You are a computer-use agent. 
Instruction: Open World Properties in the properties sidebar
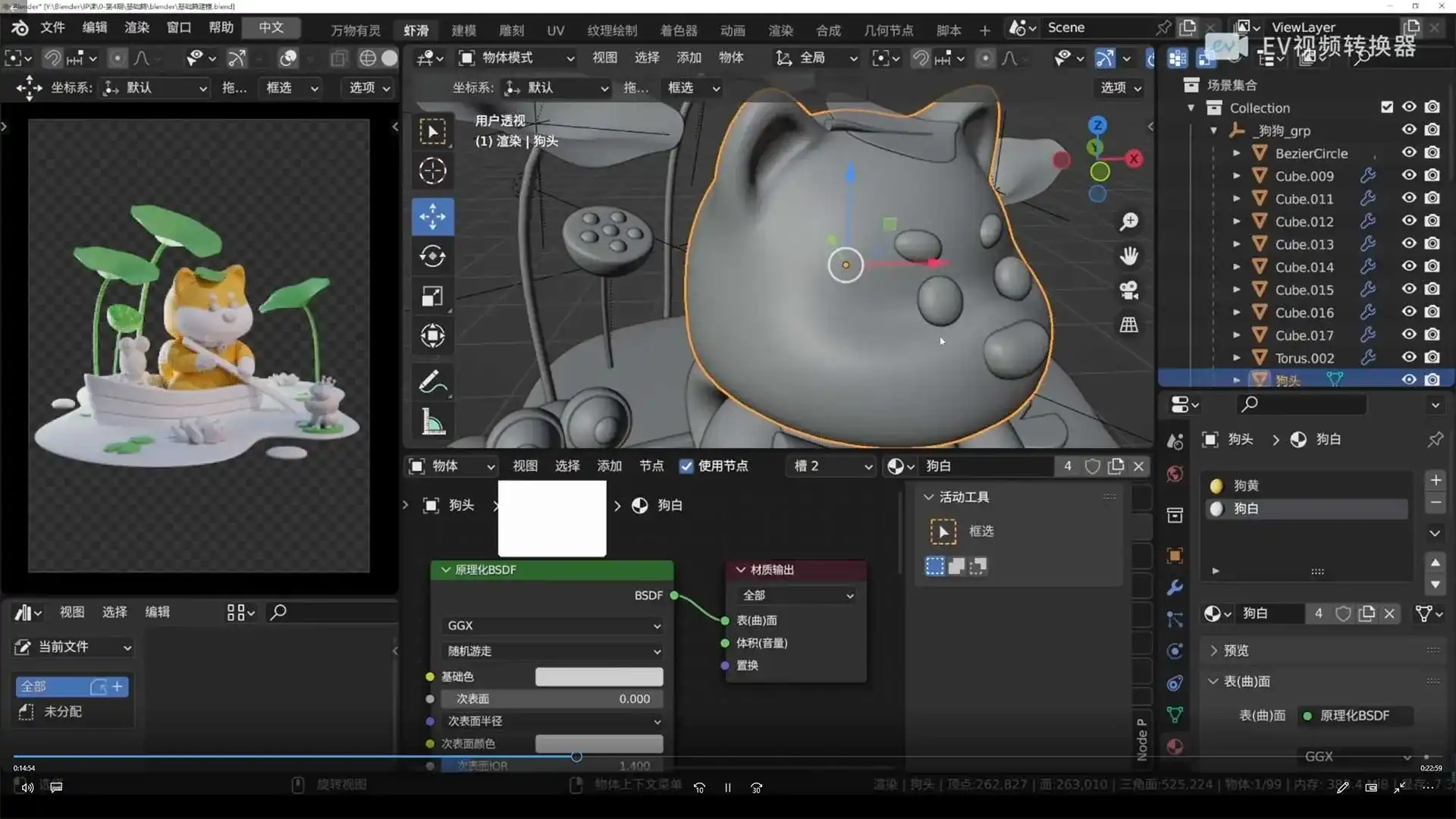coord(1174,474)
